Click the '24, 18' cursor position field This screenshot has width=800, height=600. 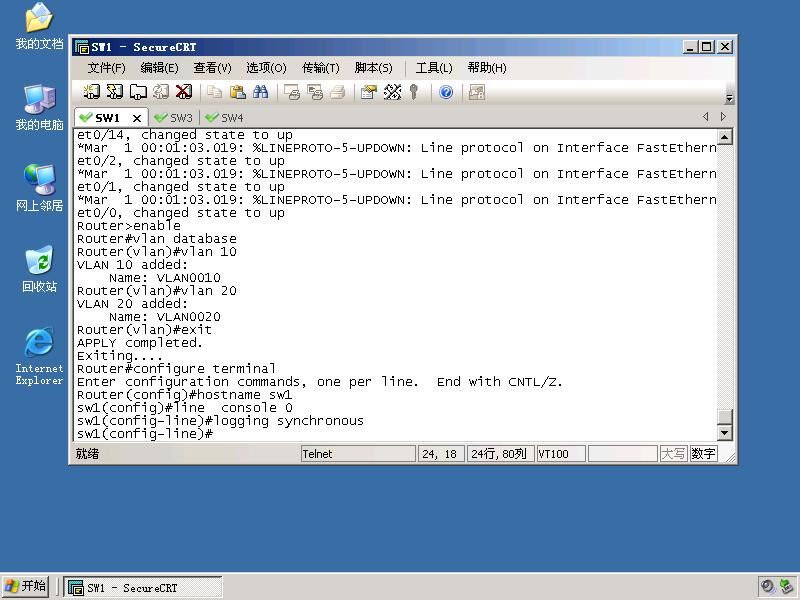[x=440, y=454]
